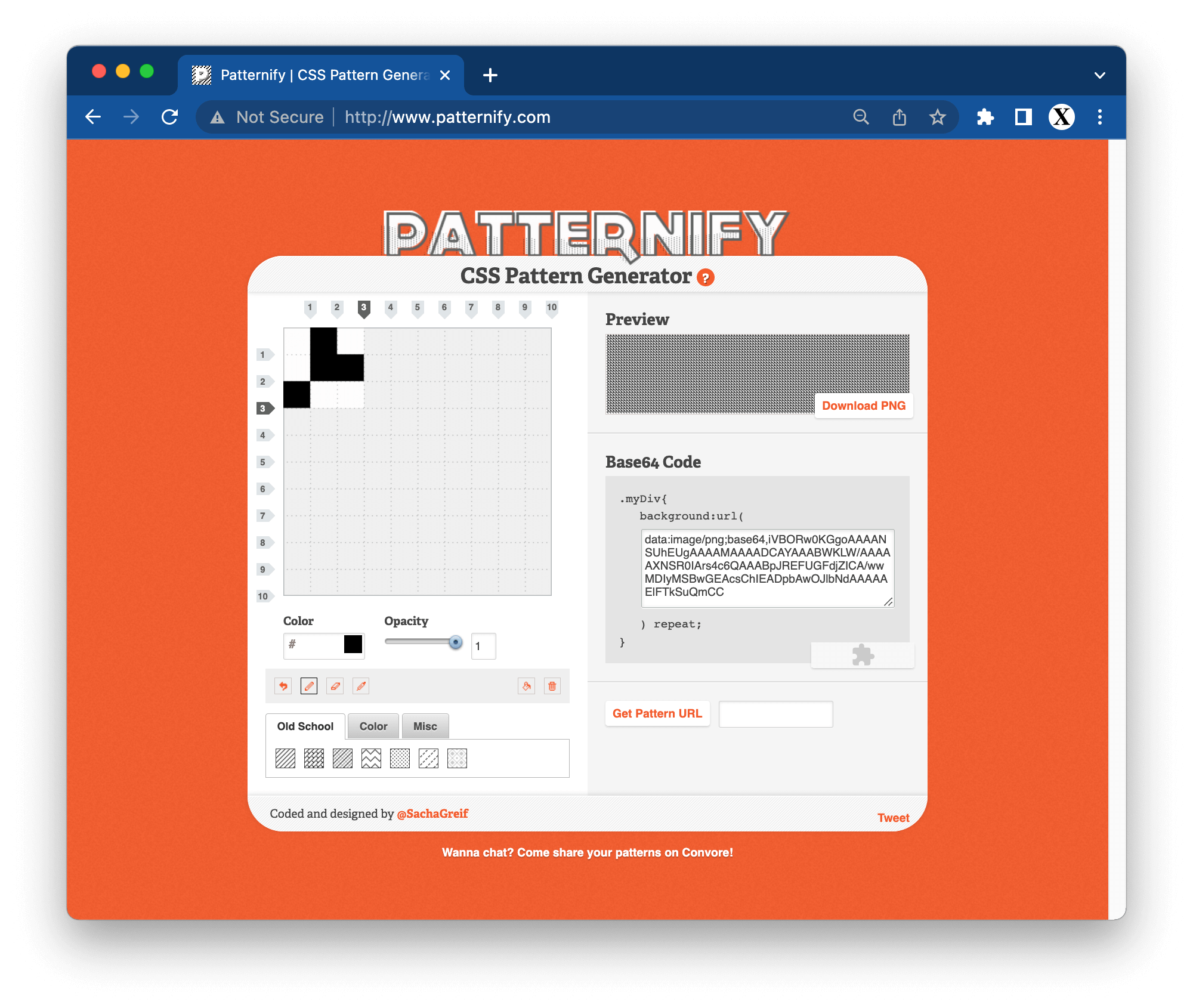The width and height of the screenshot is (1193, 1008).
Task: Switch to the Color presets tab
Action: [373, 726]
